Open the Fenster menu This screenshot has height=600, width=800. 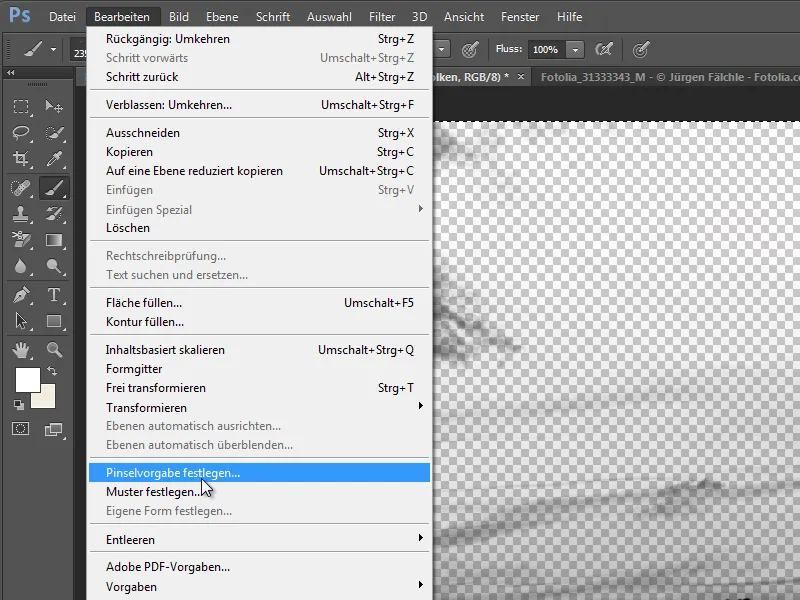pyautogui.click(x=520, y=17)
